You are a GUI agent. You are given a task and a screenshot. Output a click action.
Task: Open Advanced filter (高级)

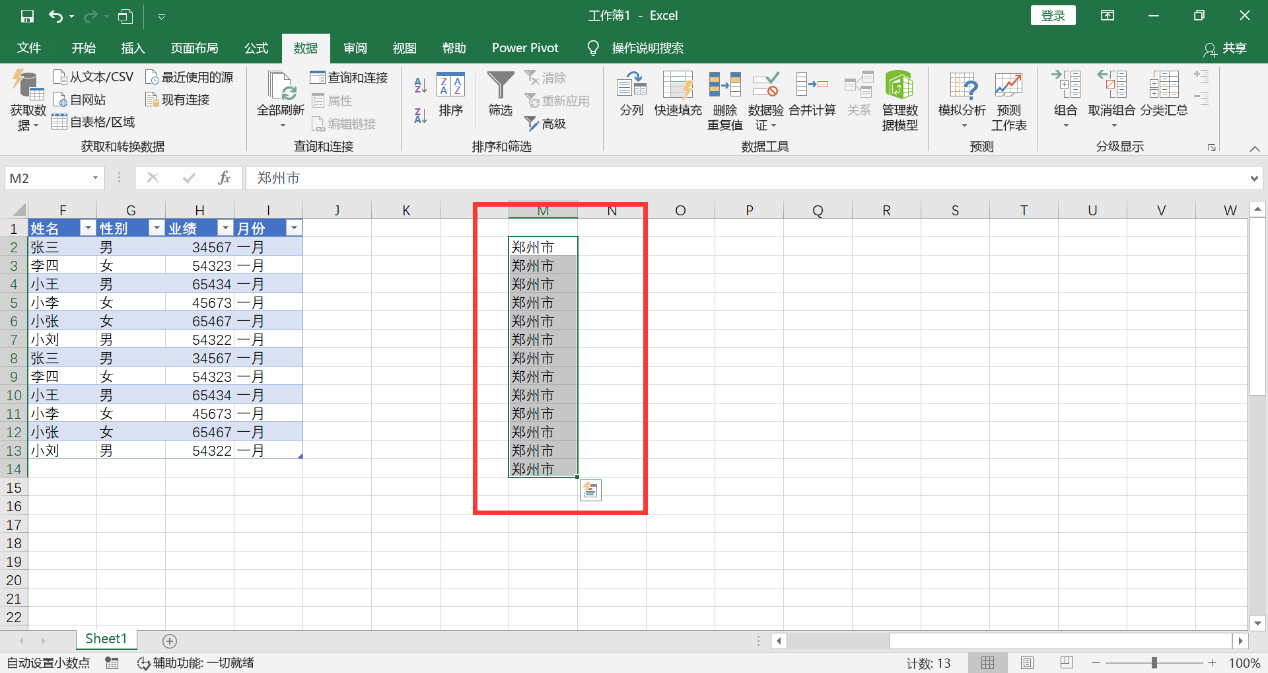pyautogui.click(x=546, y=123)
